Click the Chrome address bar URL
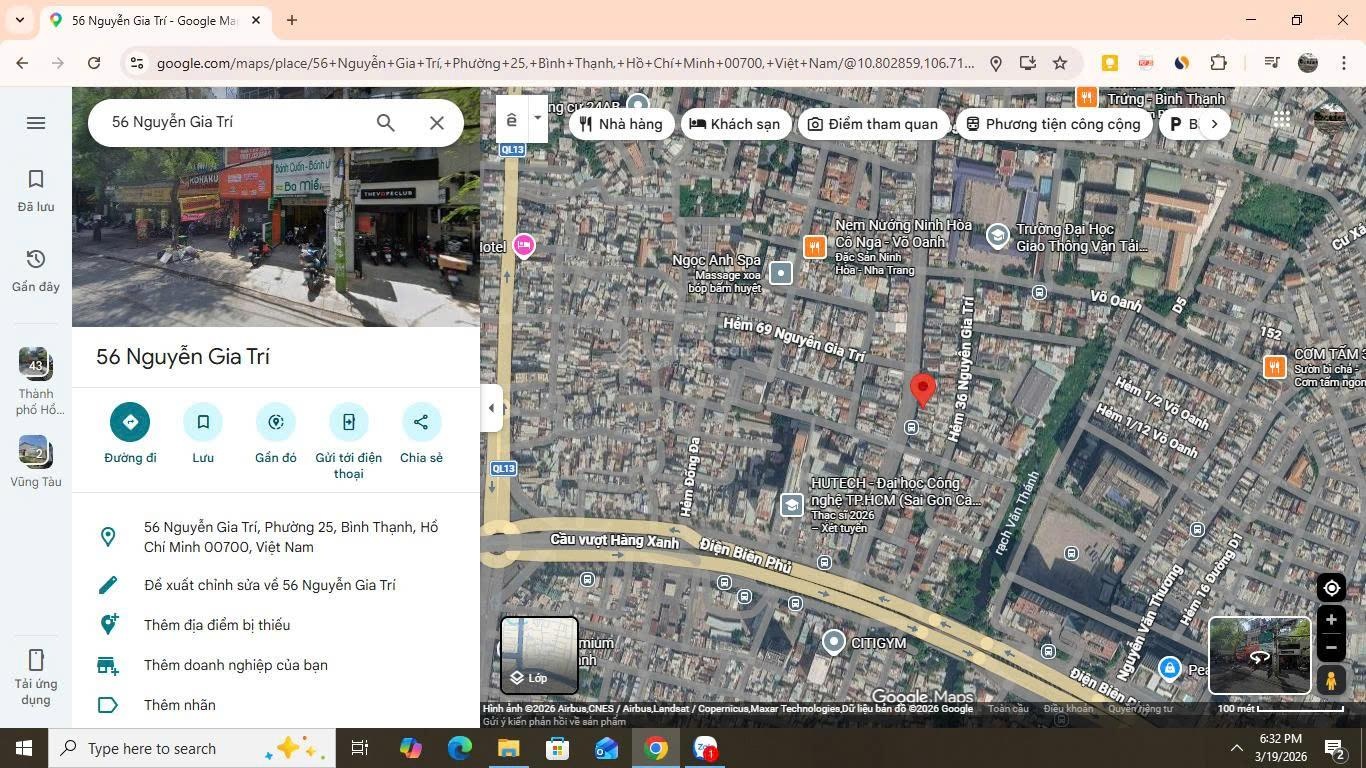Viewport: 1366px width, 768px height. click(x=565, y=63)
